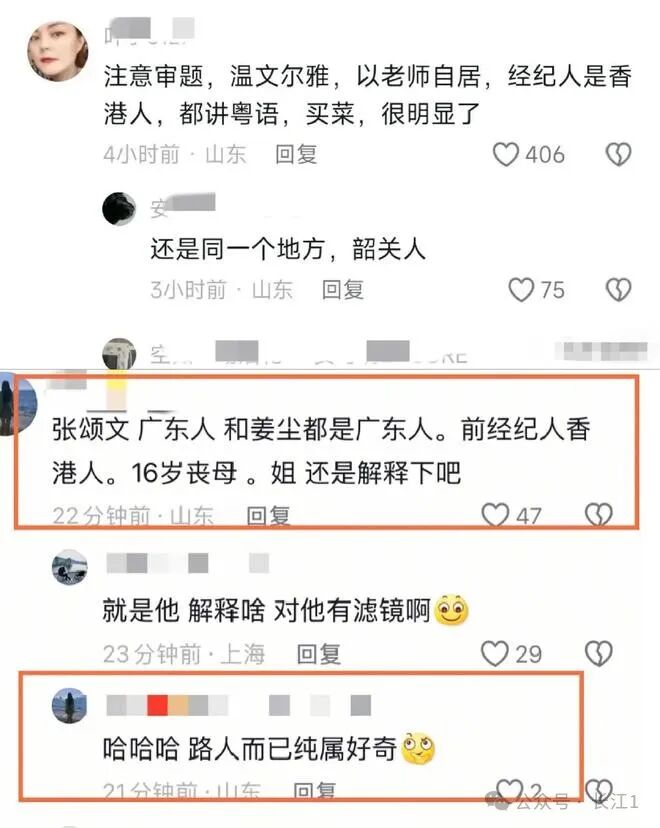Image resolution: width=660 pixels, height=828 pixels.
Task: Dislike the 张颂文 广东人 comment
Action: click(x=599, y=515)
